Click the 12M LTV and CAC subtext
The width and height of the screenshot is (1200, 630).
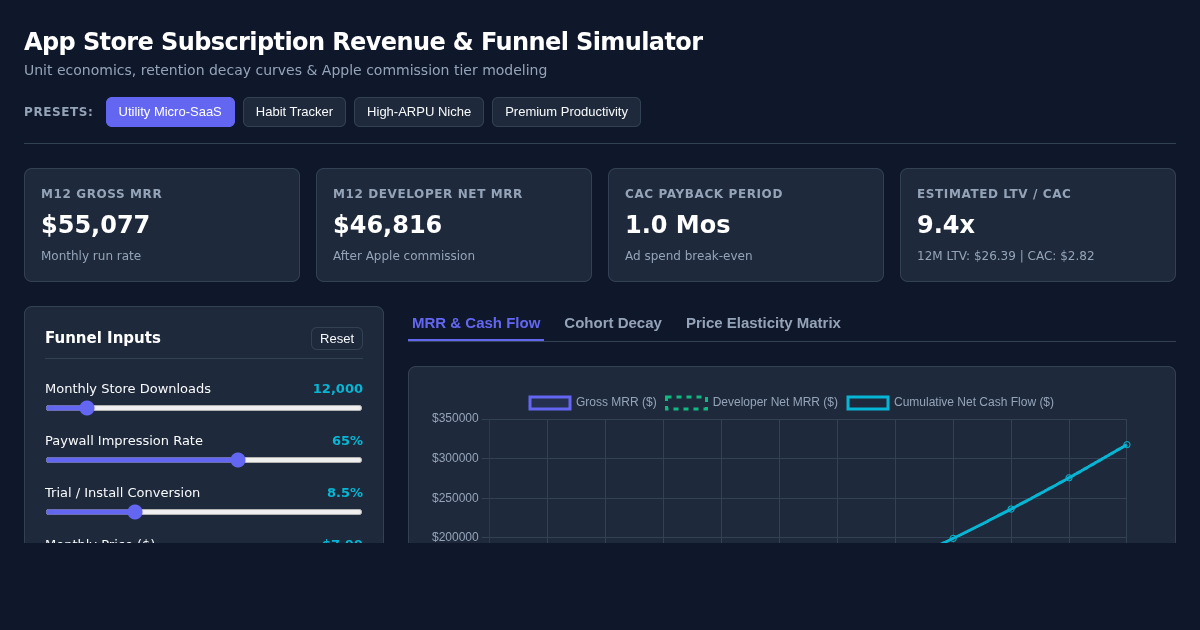(1005, 256)
